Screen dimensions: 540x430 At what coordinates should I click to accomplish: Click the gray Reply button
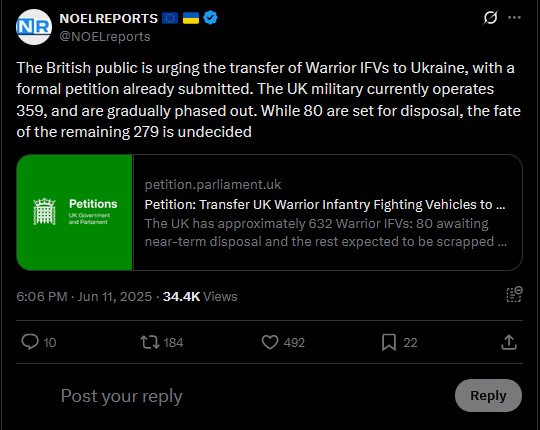(488, 396)
